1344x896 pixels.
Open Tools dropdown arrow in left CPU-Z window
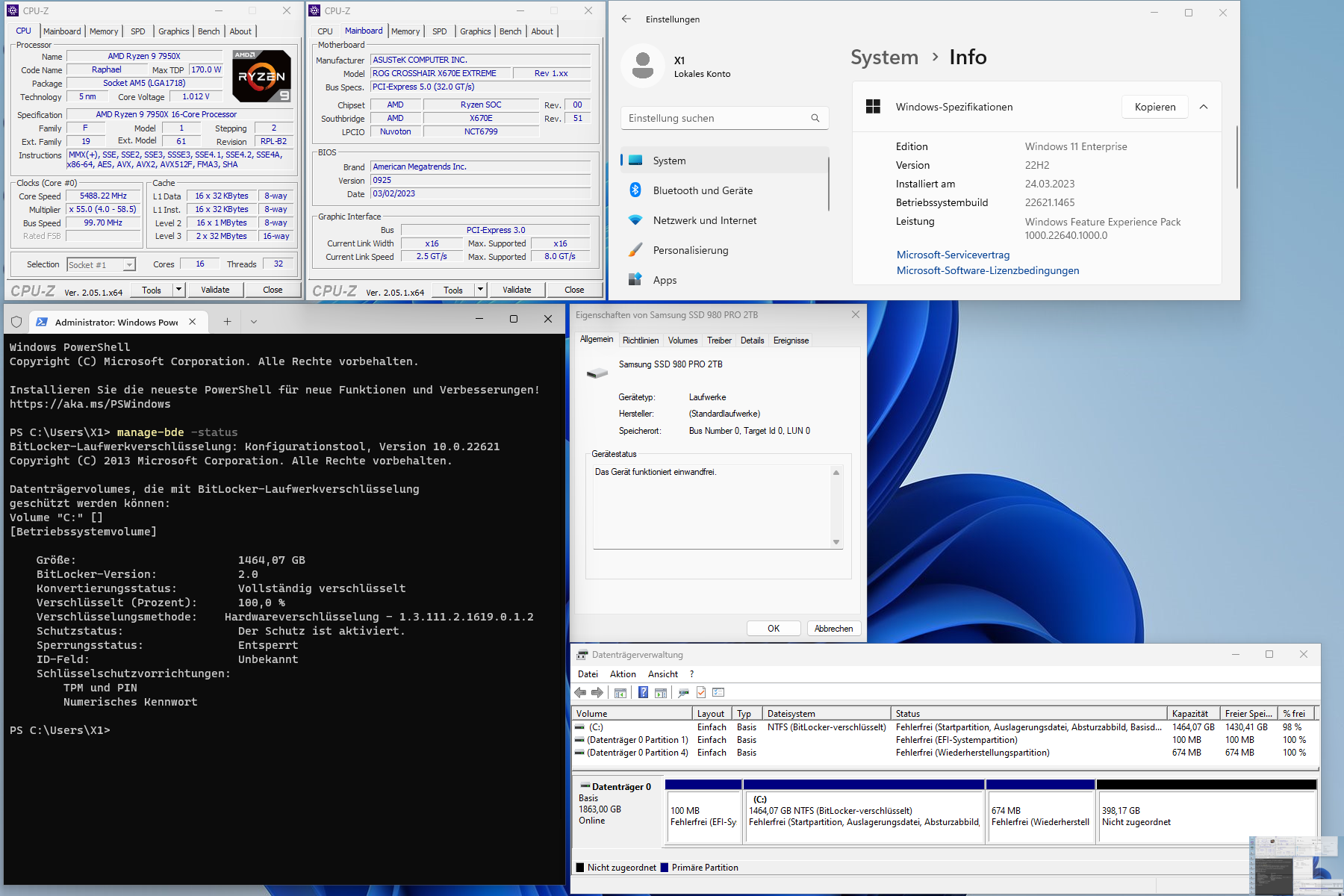179,290
